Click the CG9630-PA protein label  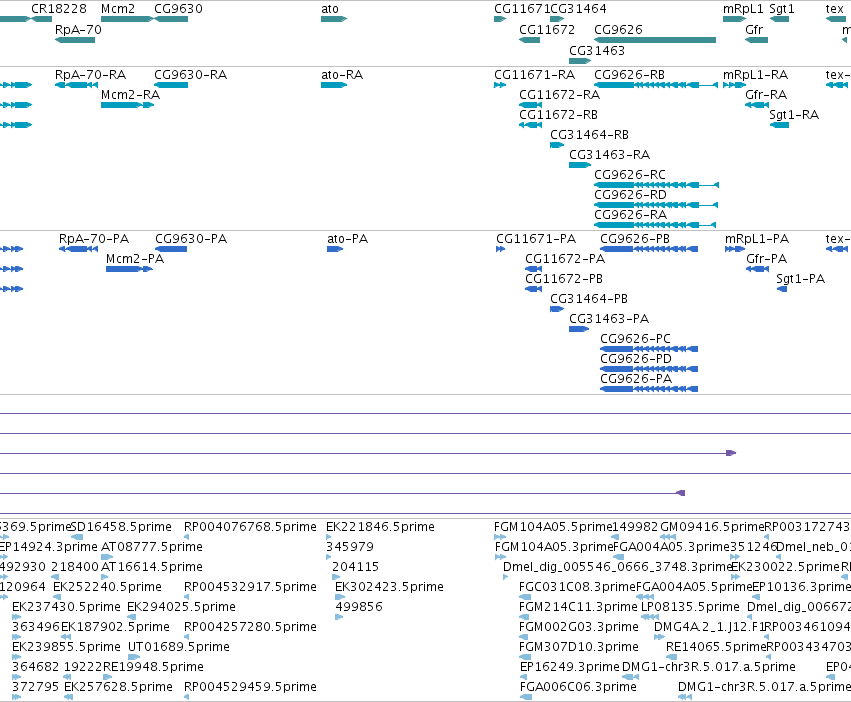click(x=191, y=239)
